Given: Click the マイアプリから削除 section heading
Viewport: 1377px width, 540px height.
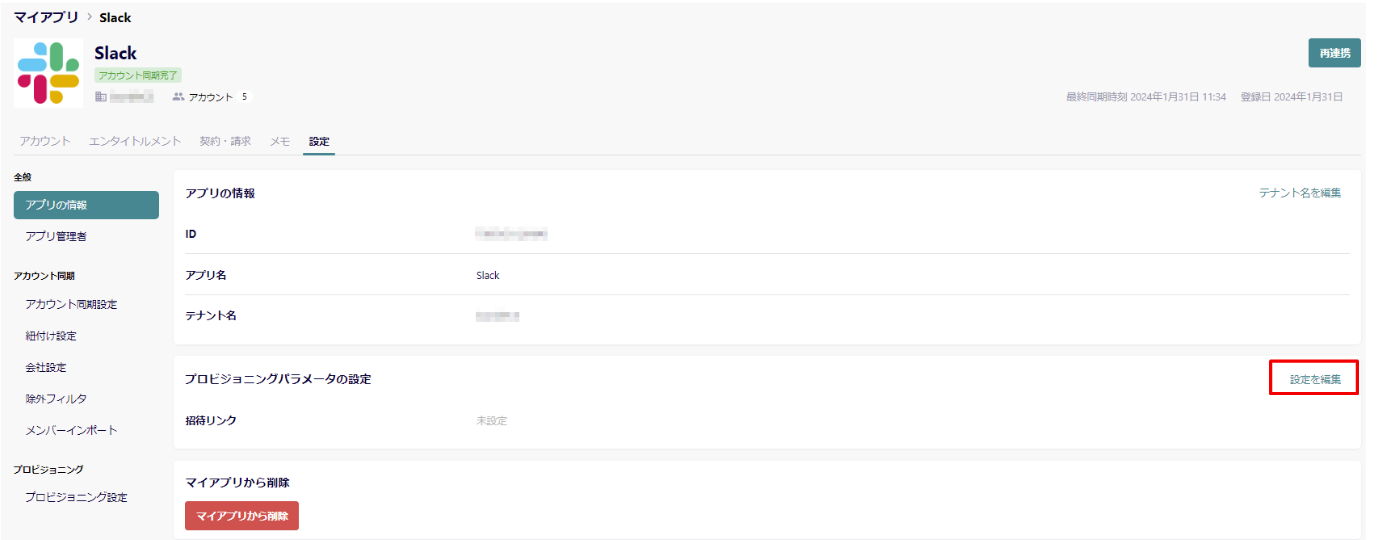Looking at the screenshot, I should coord(237,483).
